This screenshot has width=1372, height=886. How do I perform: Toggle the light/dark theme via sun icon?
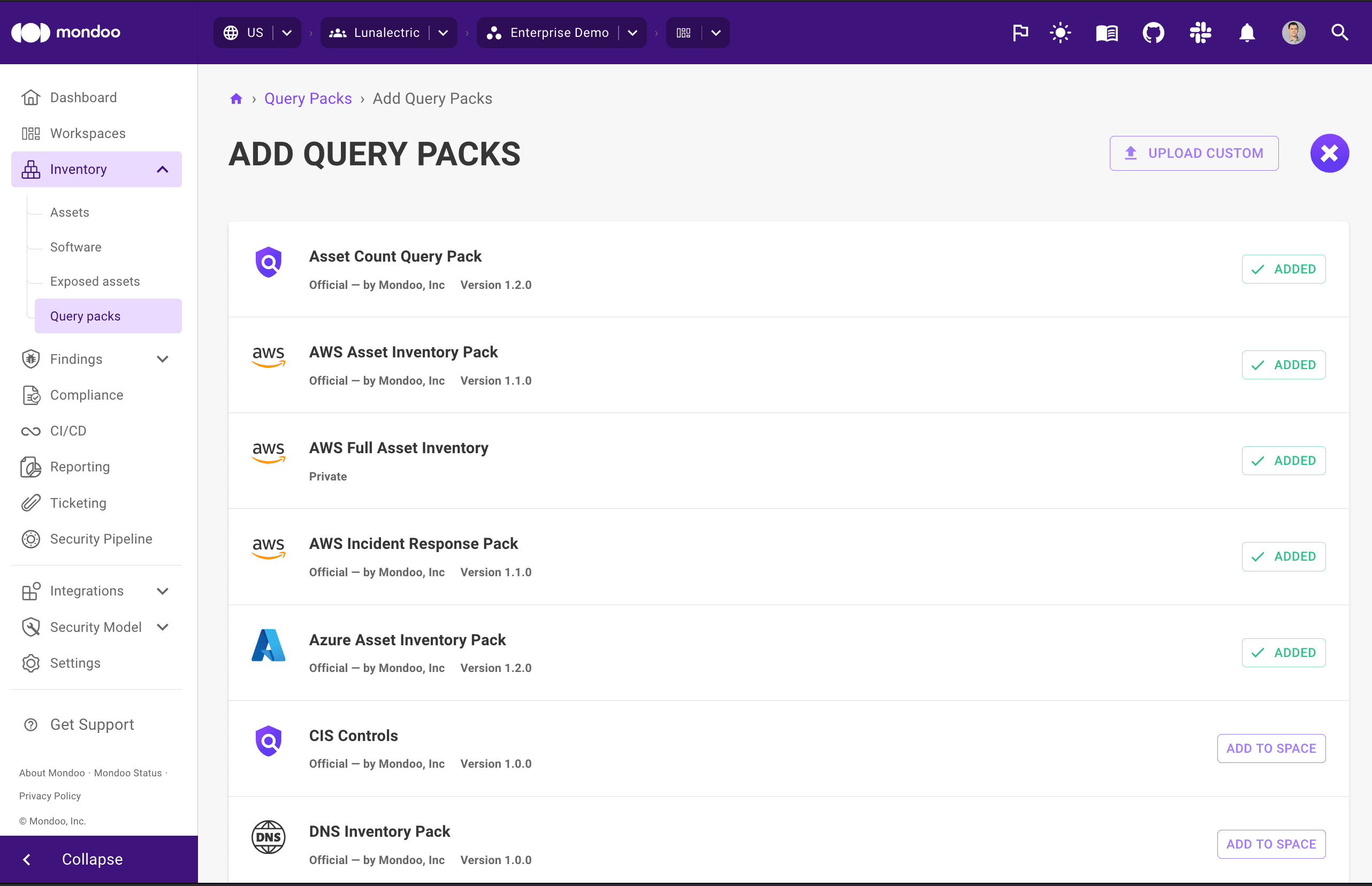[1059, 33]
